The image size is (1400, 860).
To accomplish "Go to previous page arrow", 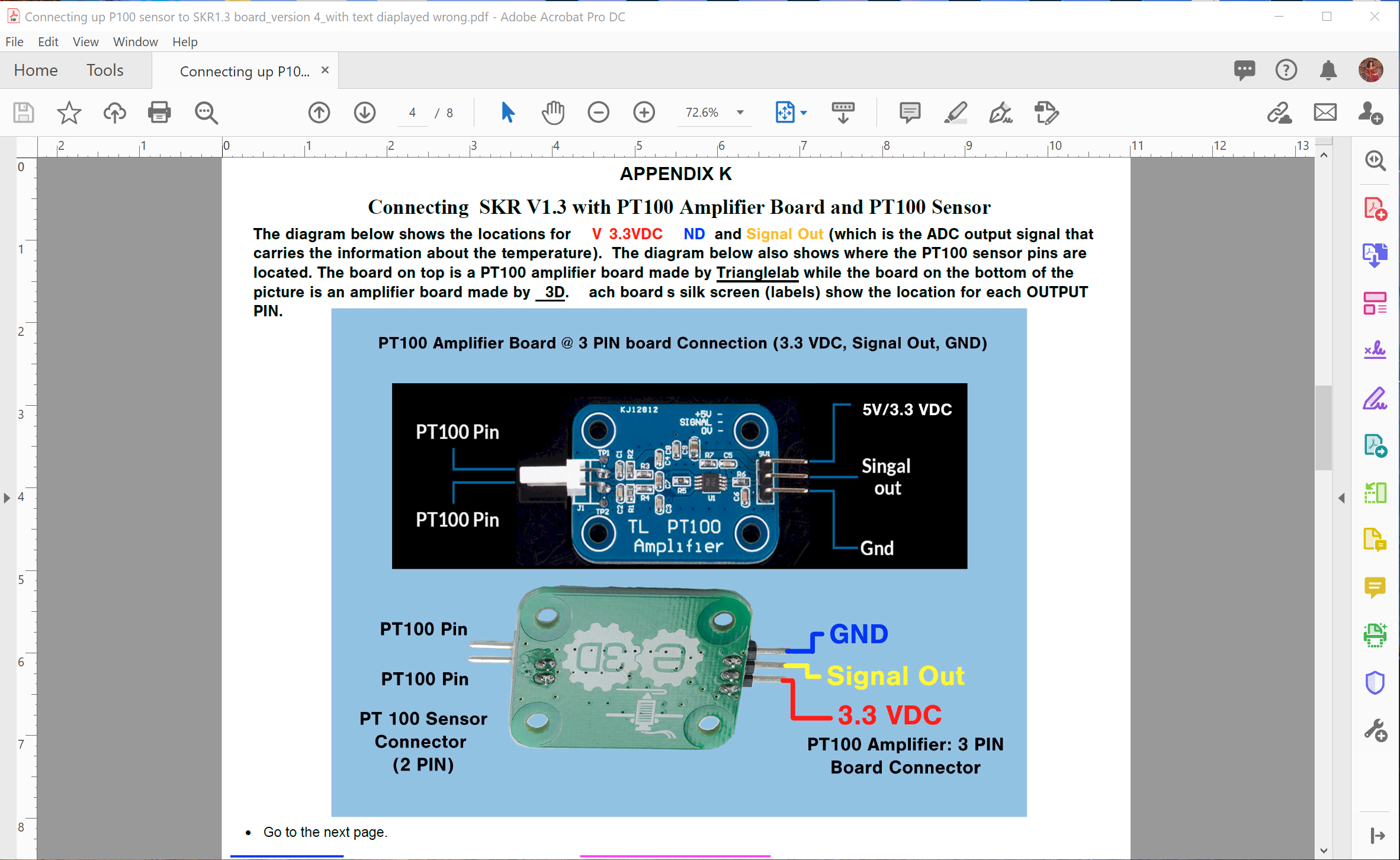I will 319,112.
